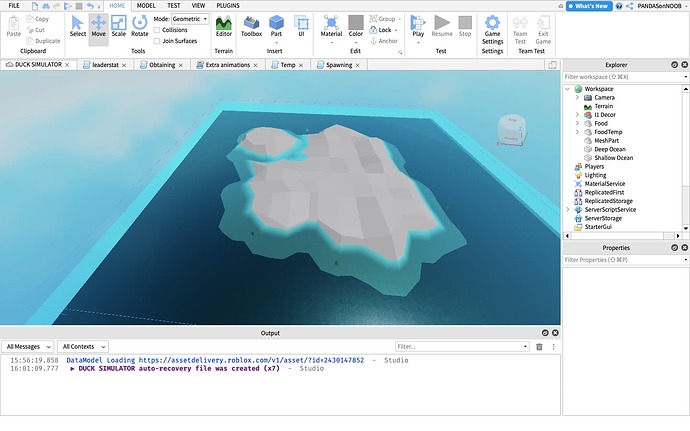Choose the Rotate tool
This screenshot has height=431, width=690.
(139, 26)
